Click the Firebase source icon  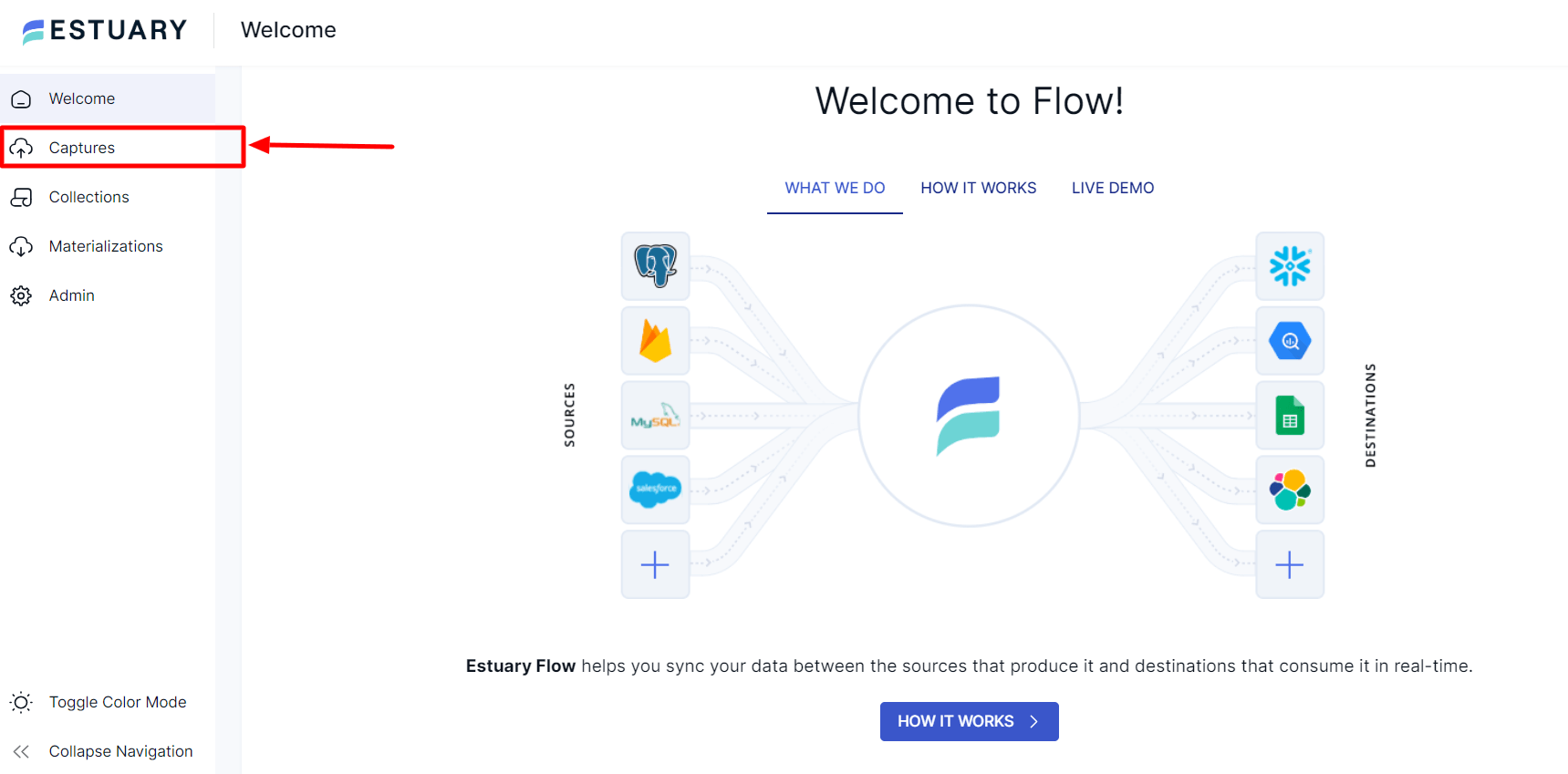pos(655,341)
